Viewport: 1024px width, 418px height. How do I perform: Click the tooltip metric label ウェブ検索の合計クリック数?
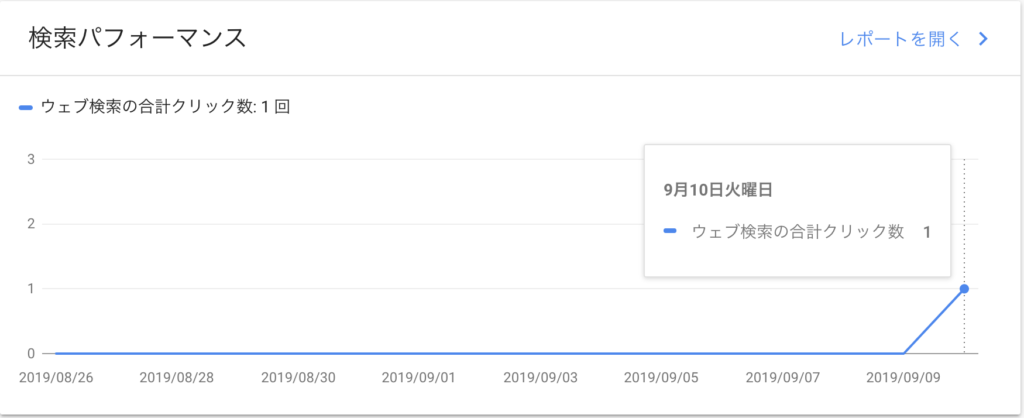tap(797, 231)
